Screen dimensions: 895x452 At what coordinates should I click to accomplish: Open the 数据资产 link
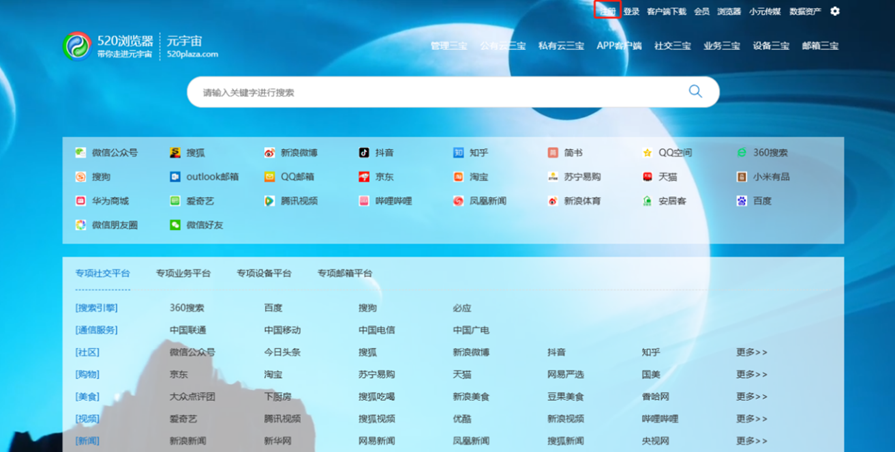(x=805, y=11)
